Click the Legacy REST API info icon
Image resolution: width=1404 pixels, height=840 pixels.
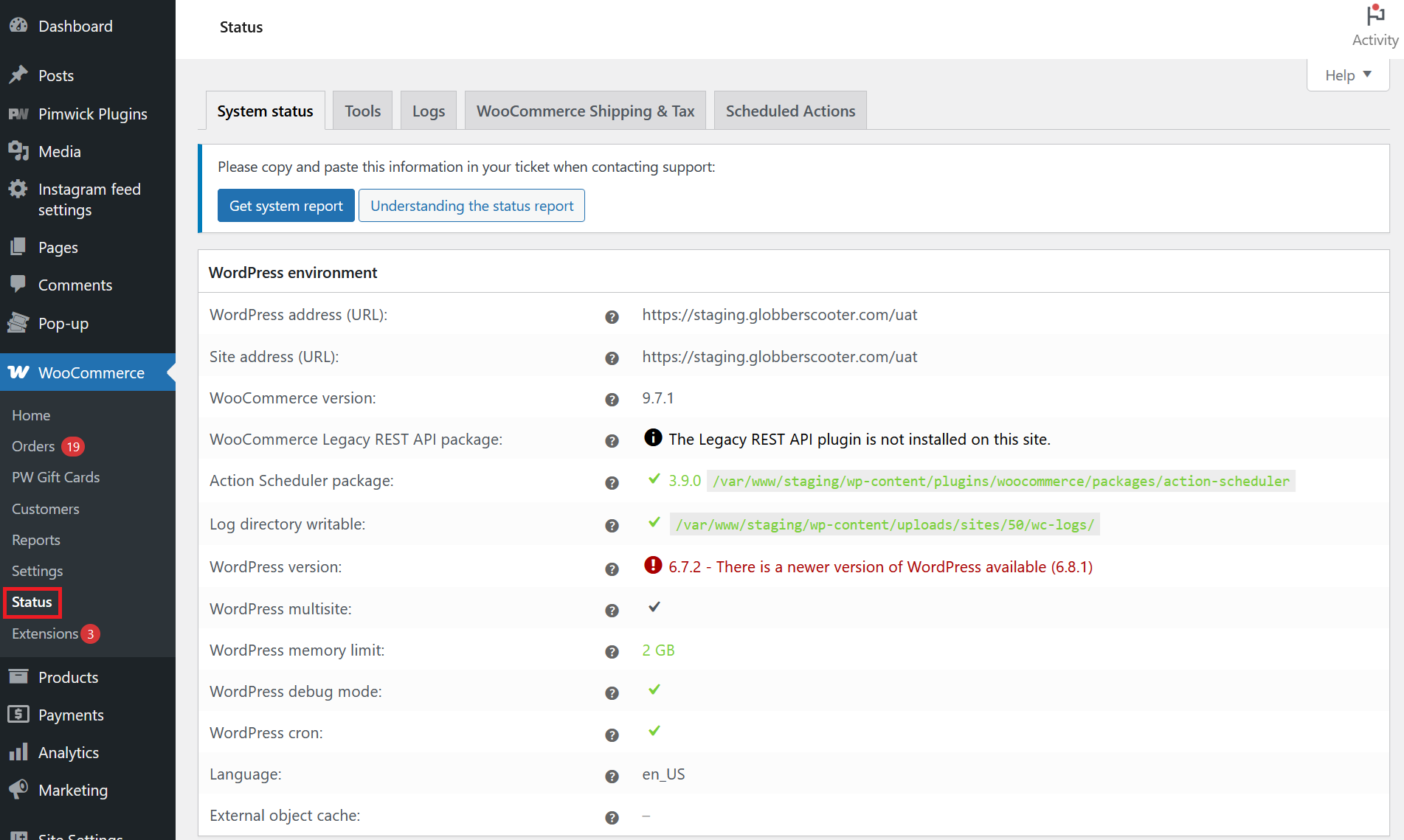click(x=653, y=437)
